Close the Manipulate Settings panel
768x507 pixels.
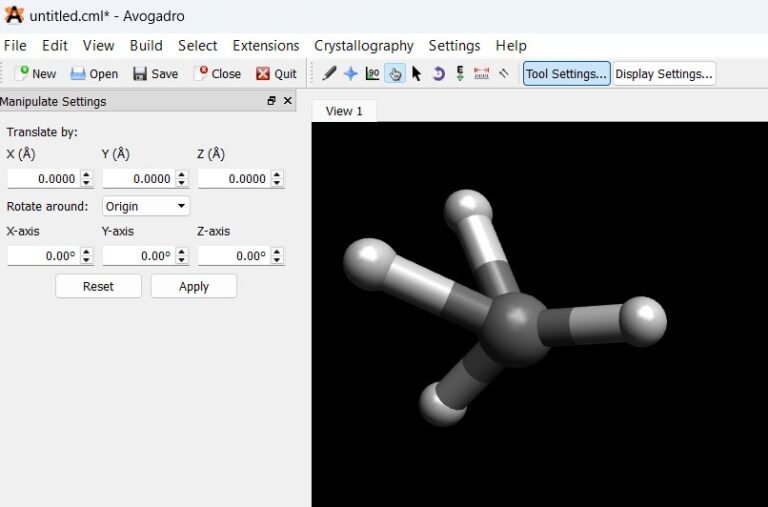coord(288,100)
